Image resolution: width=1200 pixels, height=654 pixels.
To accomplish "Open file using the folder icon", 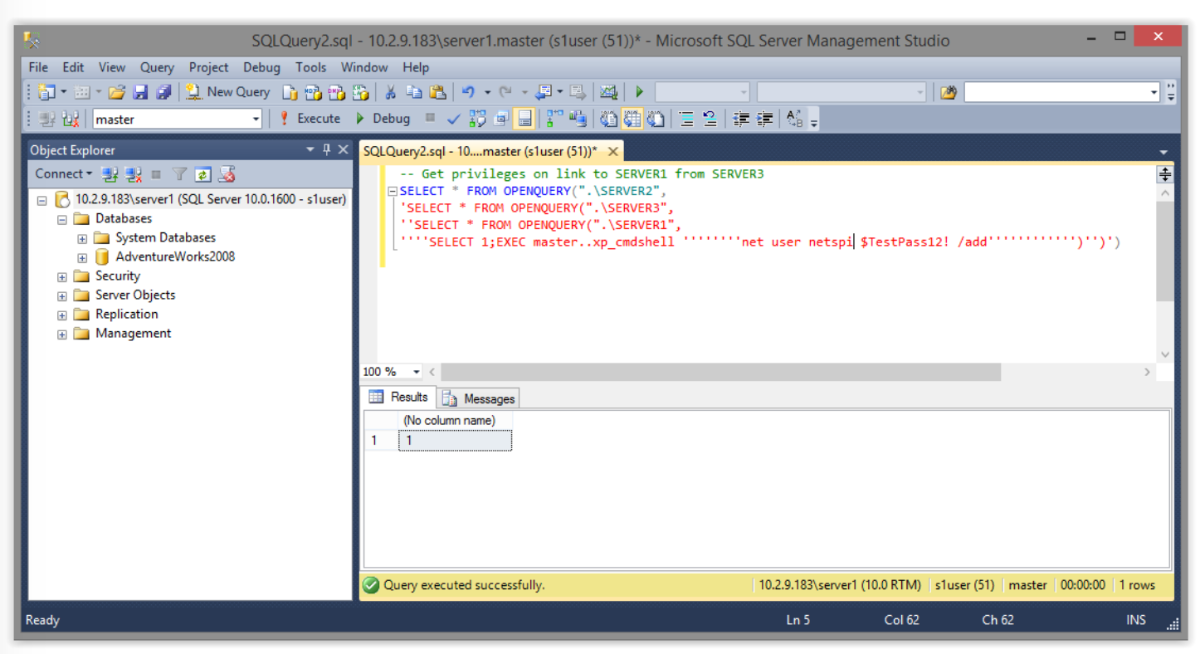I will 116,92.
